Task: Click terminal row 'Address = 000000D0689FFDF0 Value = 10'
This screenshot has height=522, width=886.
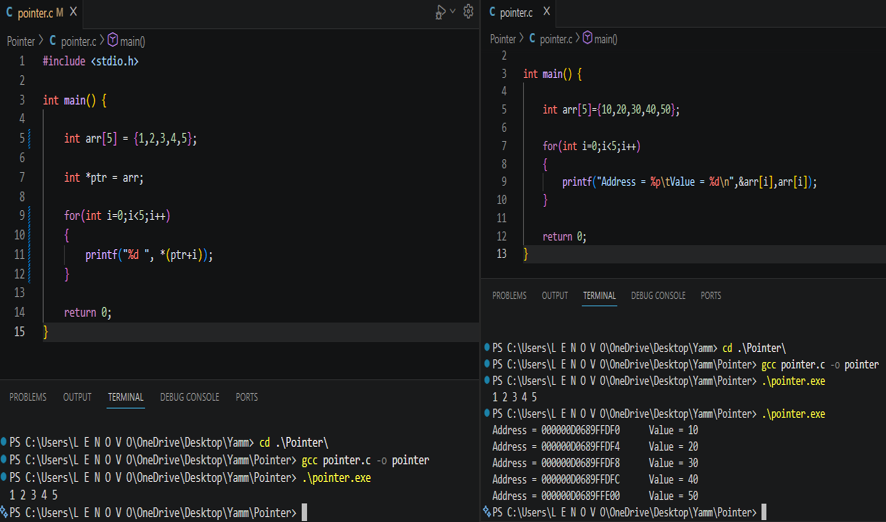Action: pyautogui.click(x=595, y=430)
